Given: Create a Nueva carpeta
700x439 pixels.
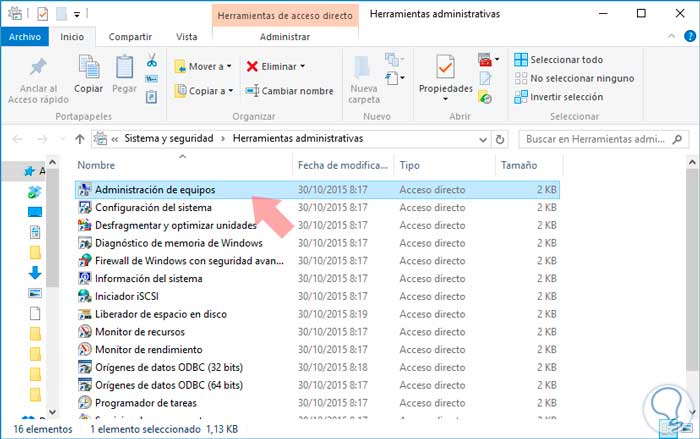Looking at the screenshot, I should click(x=364, y=80).
